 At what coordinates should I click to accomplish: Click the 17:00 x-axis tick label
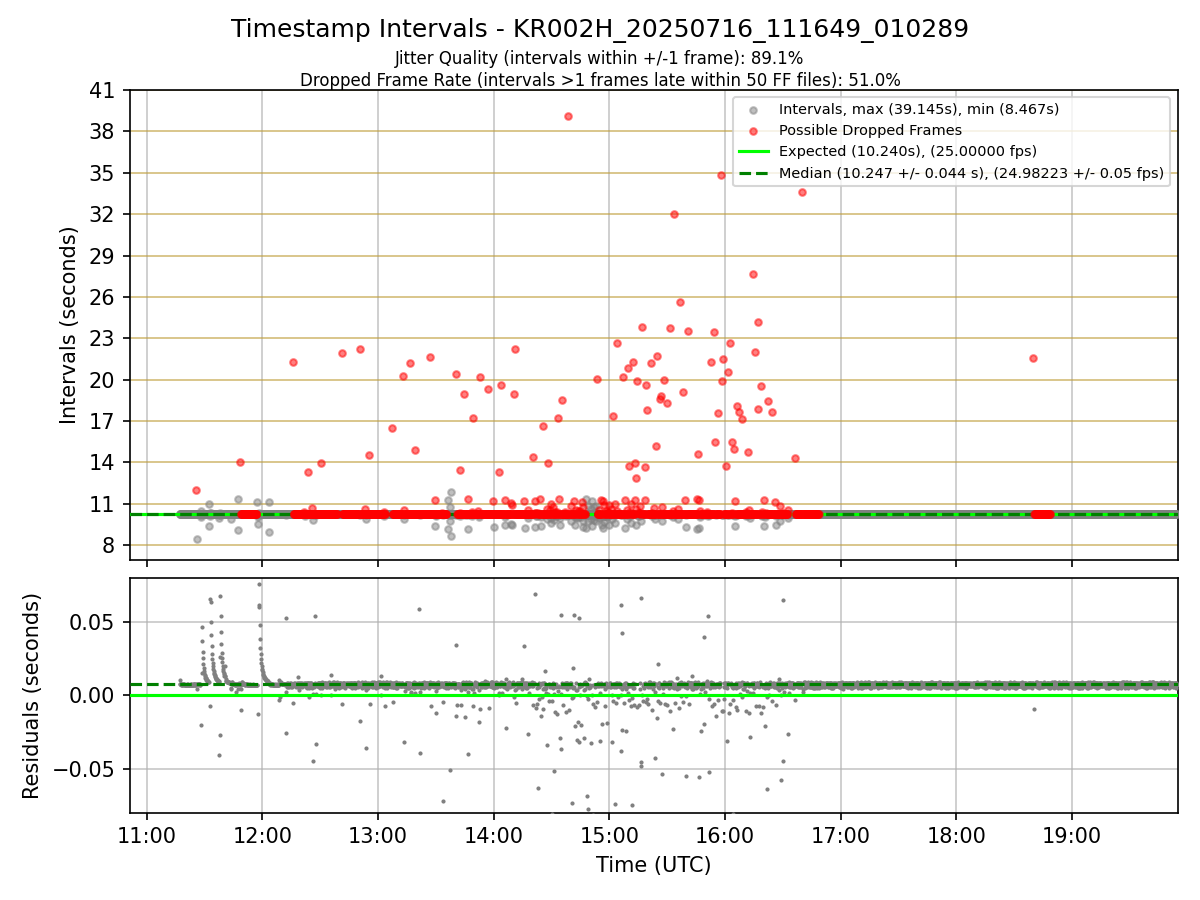841,834
